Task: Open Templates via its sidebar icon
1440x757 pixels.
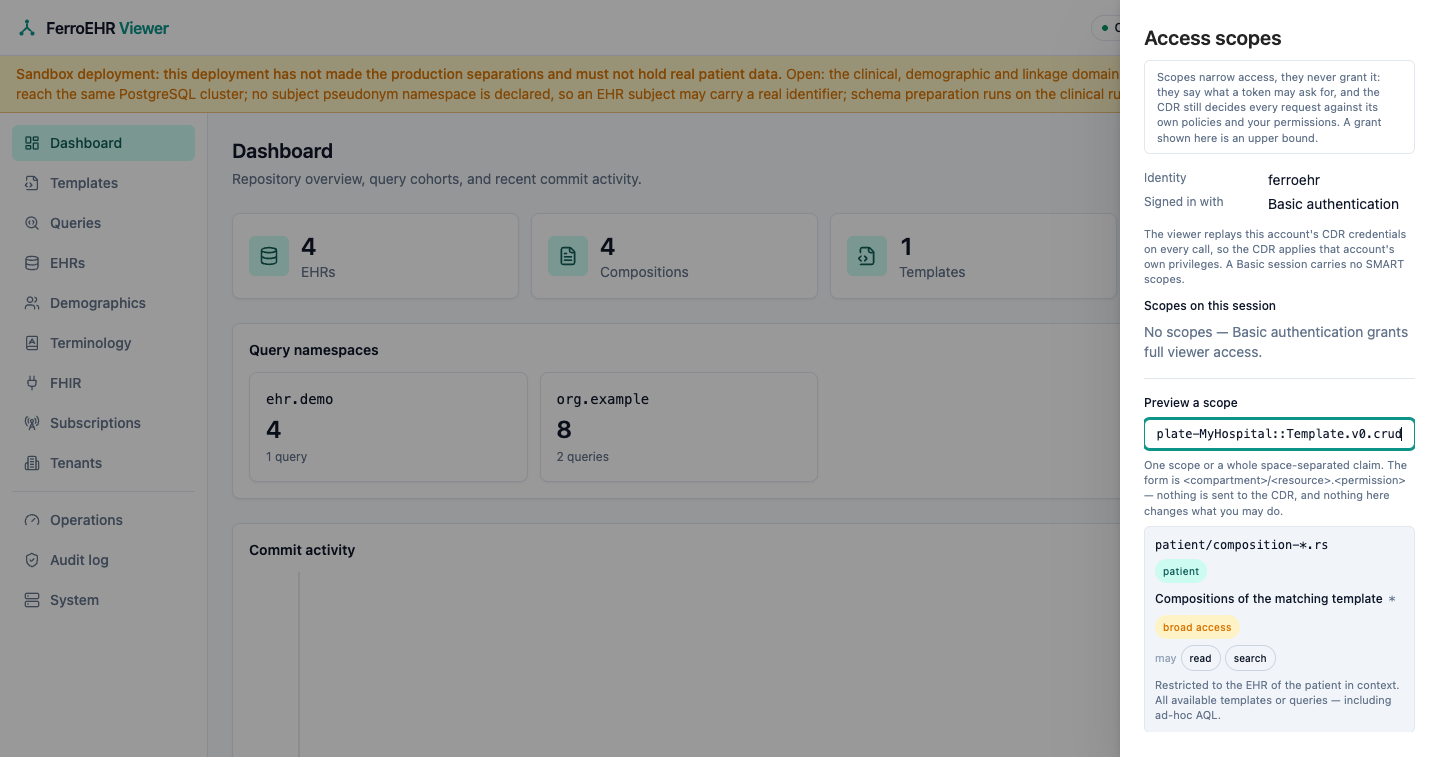Action: pos(32,183)
